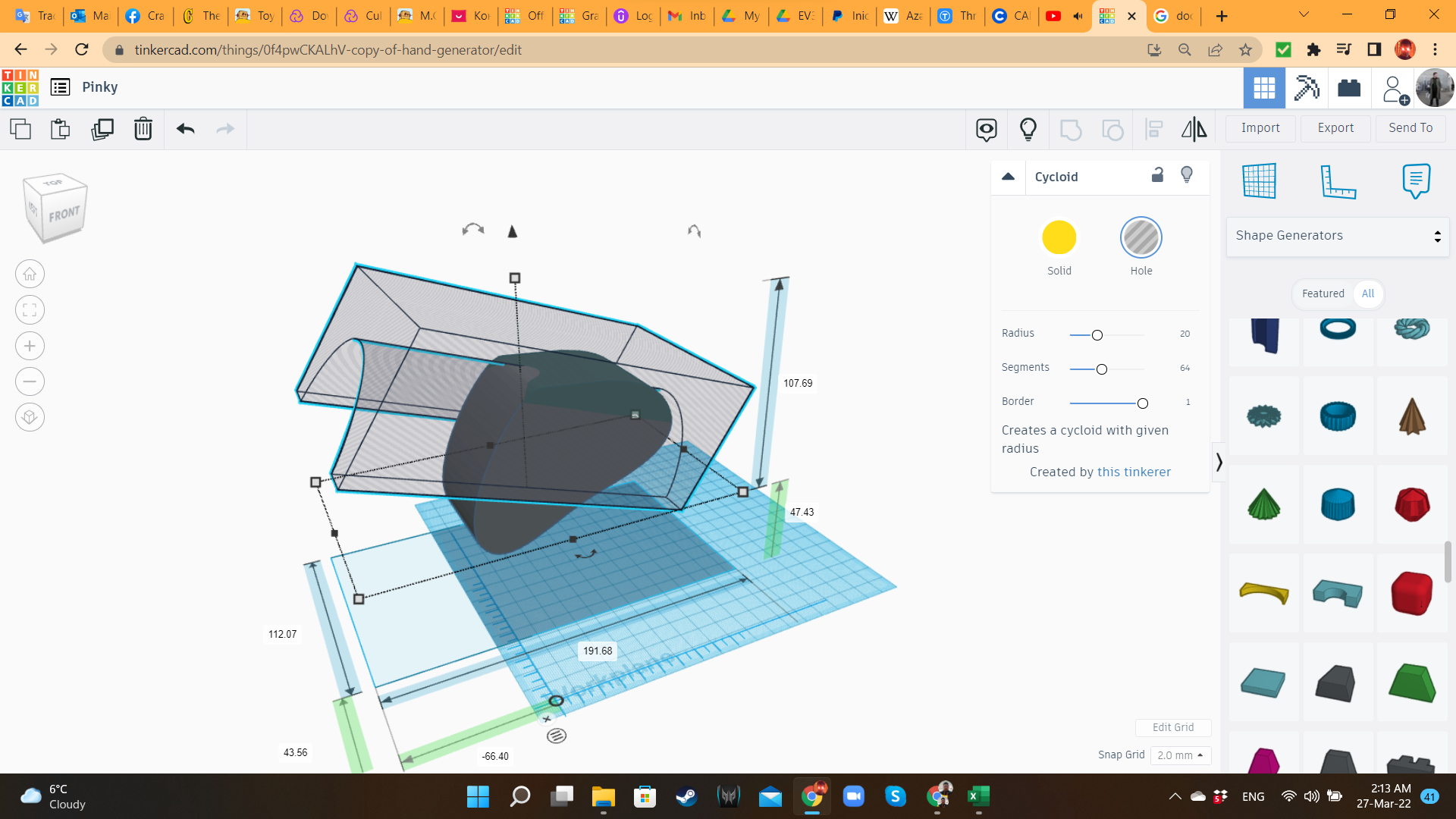1456x819 pixels.
Task: Toggle the Cycloid visibility lightbulb
Action: [1187, 175]
